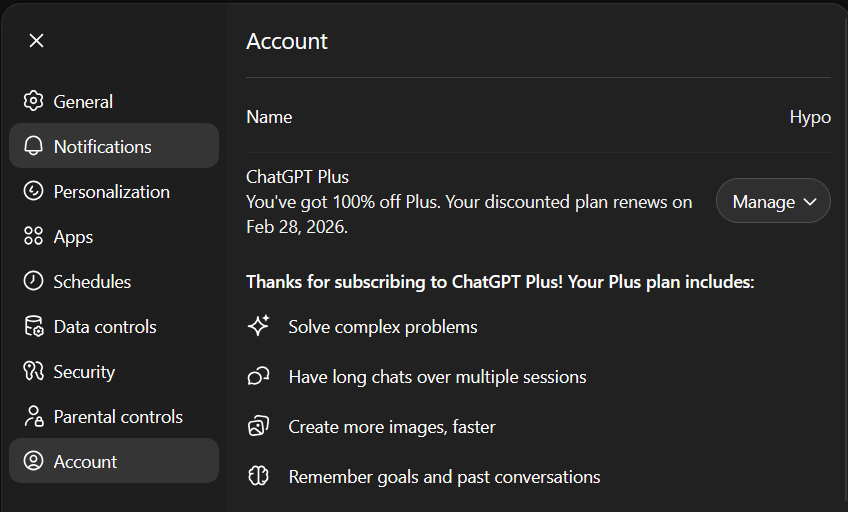848x512 pixels.
Task: Click the Account profile icon
Action: [x=34, y=461]
